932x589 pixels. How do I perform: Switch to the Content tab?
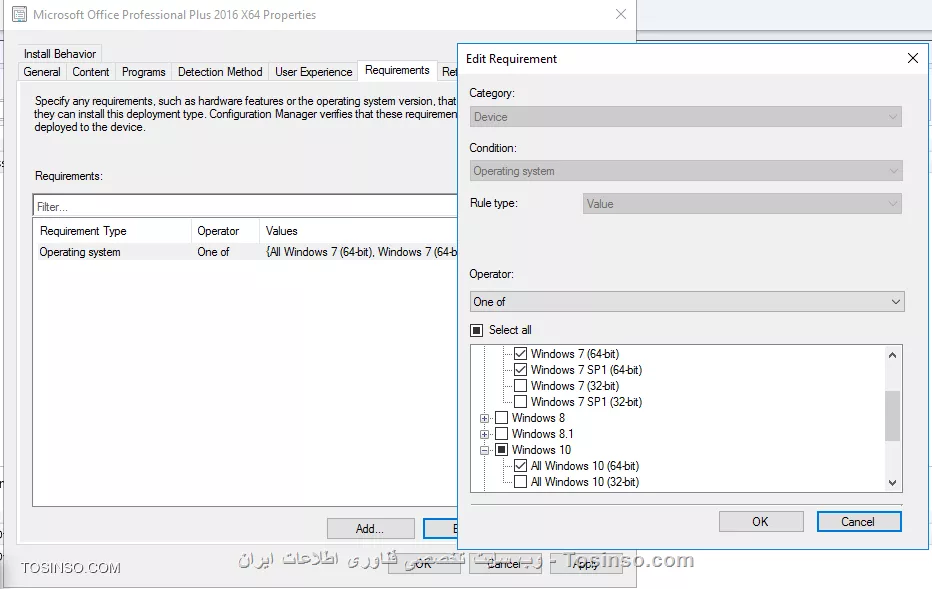click(x=90, y=72)
